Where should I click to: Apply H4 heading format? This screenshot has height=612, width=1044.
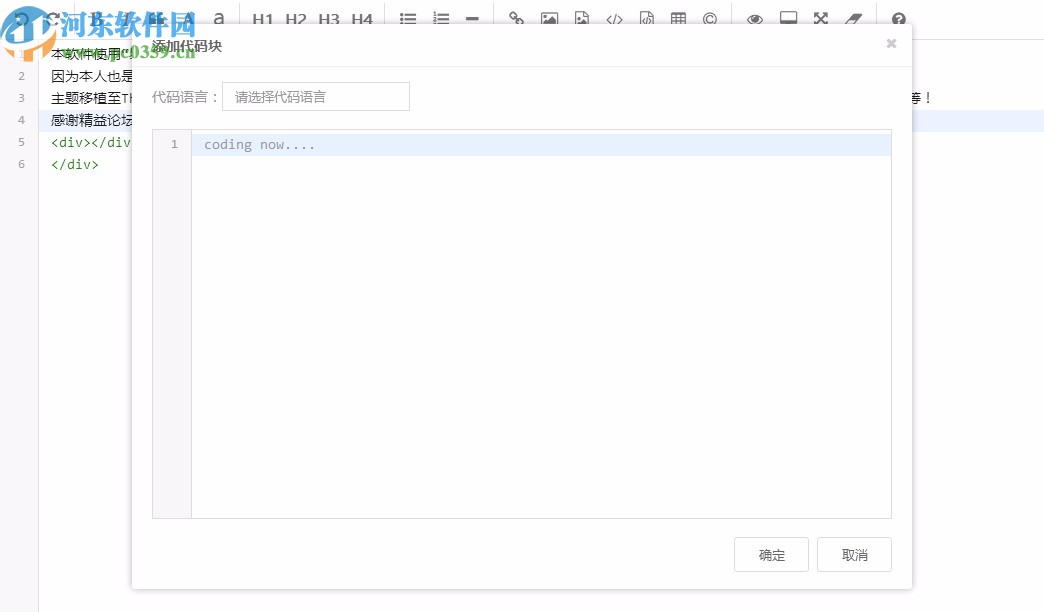(362, 19)
